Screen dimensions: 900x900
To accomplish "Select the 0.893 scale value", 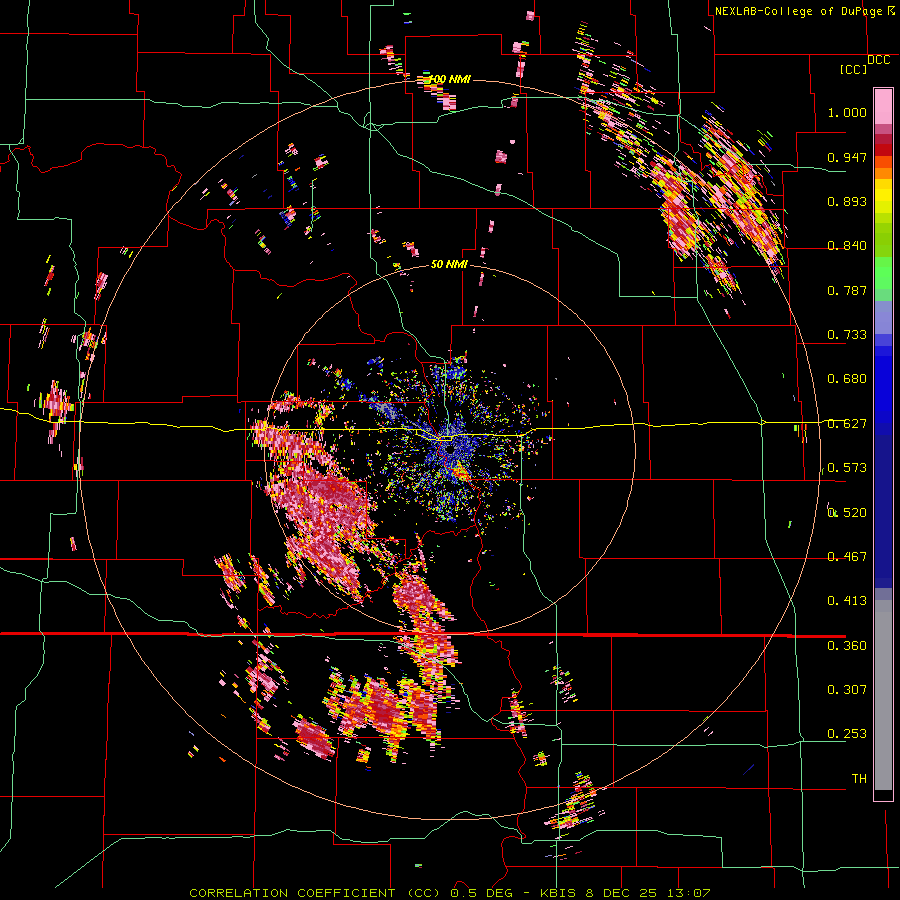I will 847,201.
